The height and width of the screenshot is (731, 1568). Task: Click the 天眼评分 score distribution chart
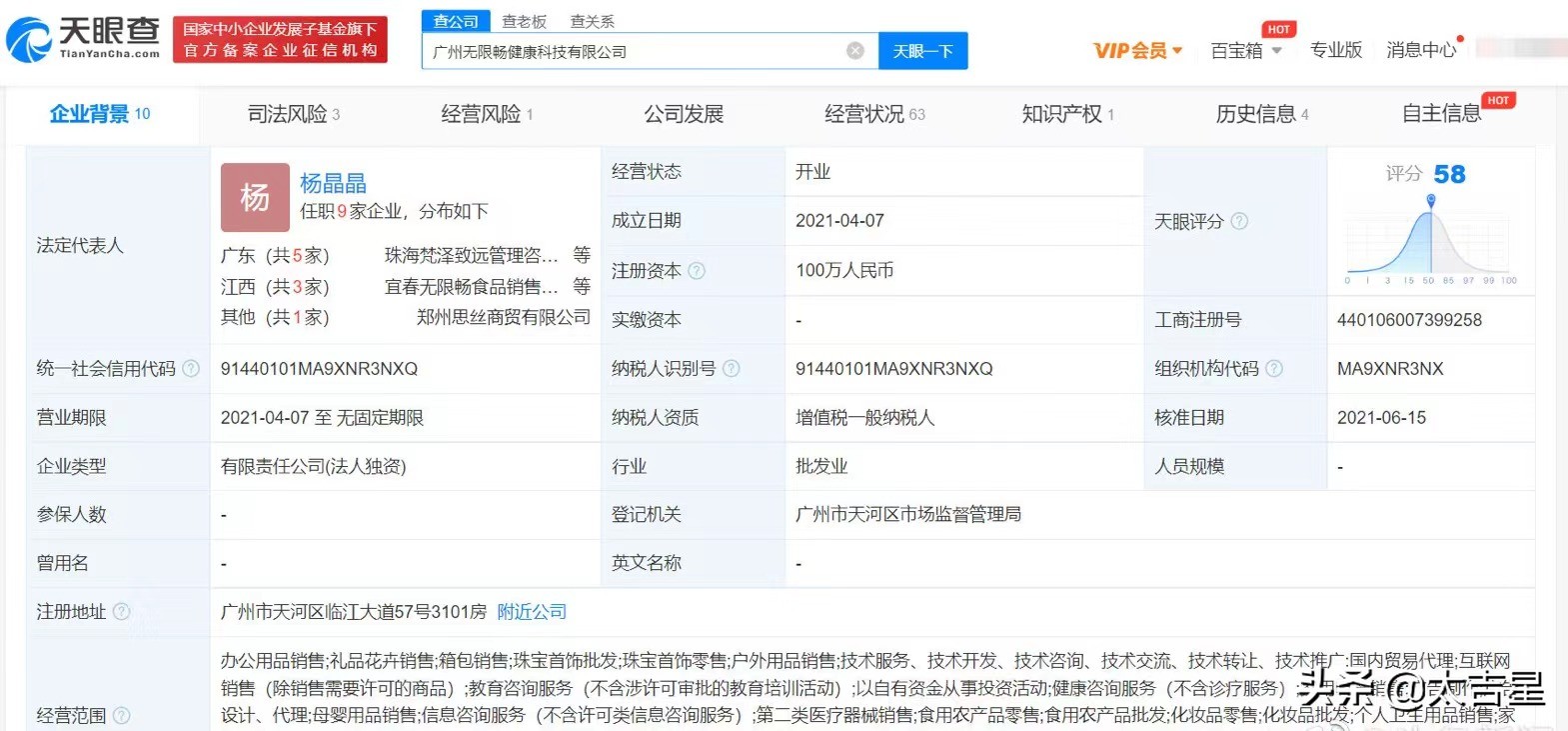1431,240
